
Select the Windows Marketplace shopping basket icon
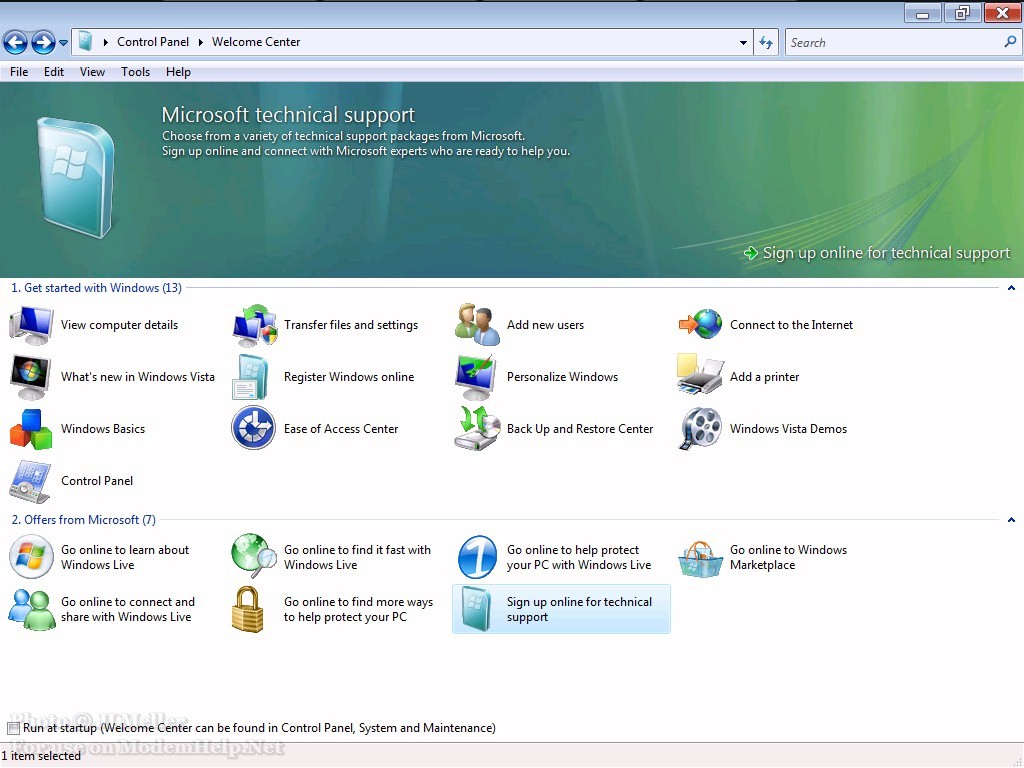[x=700, y=560]
